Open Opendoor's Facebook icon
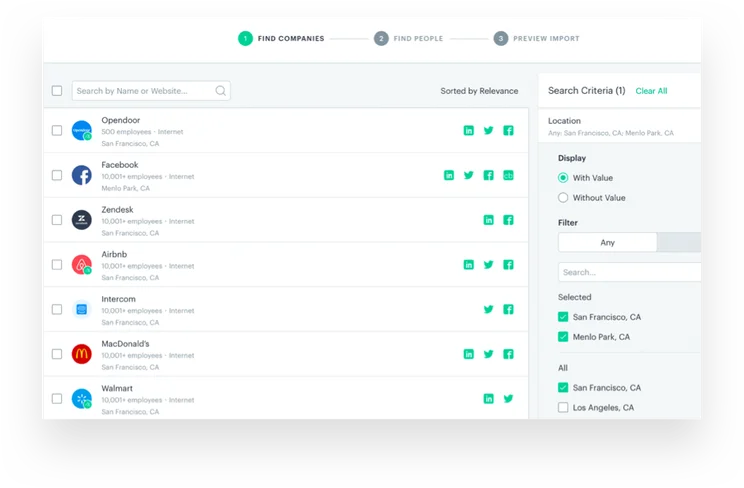The image size is (744, 488). [508, 131]
